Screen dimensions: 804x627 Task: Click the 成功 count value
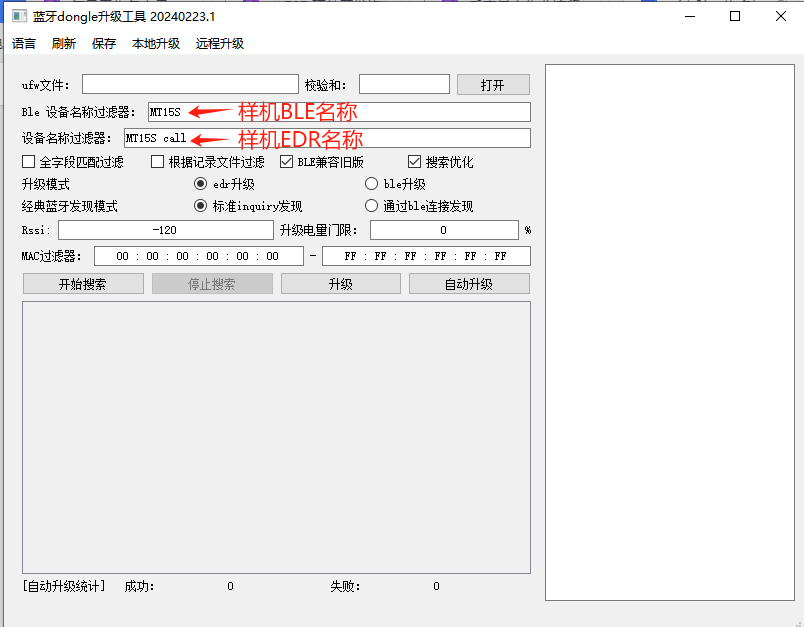[x=230, y=586]
